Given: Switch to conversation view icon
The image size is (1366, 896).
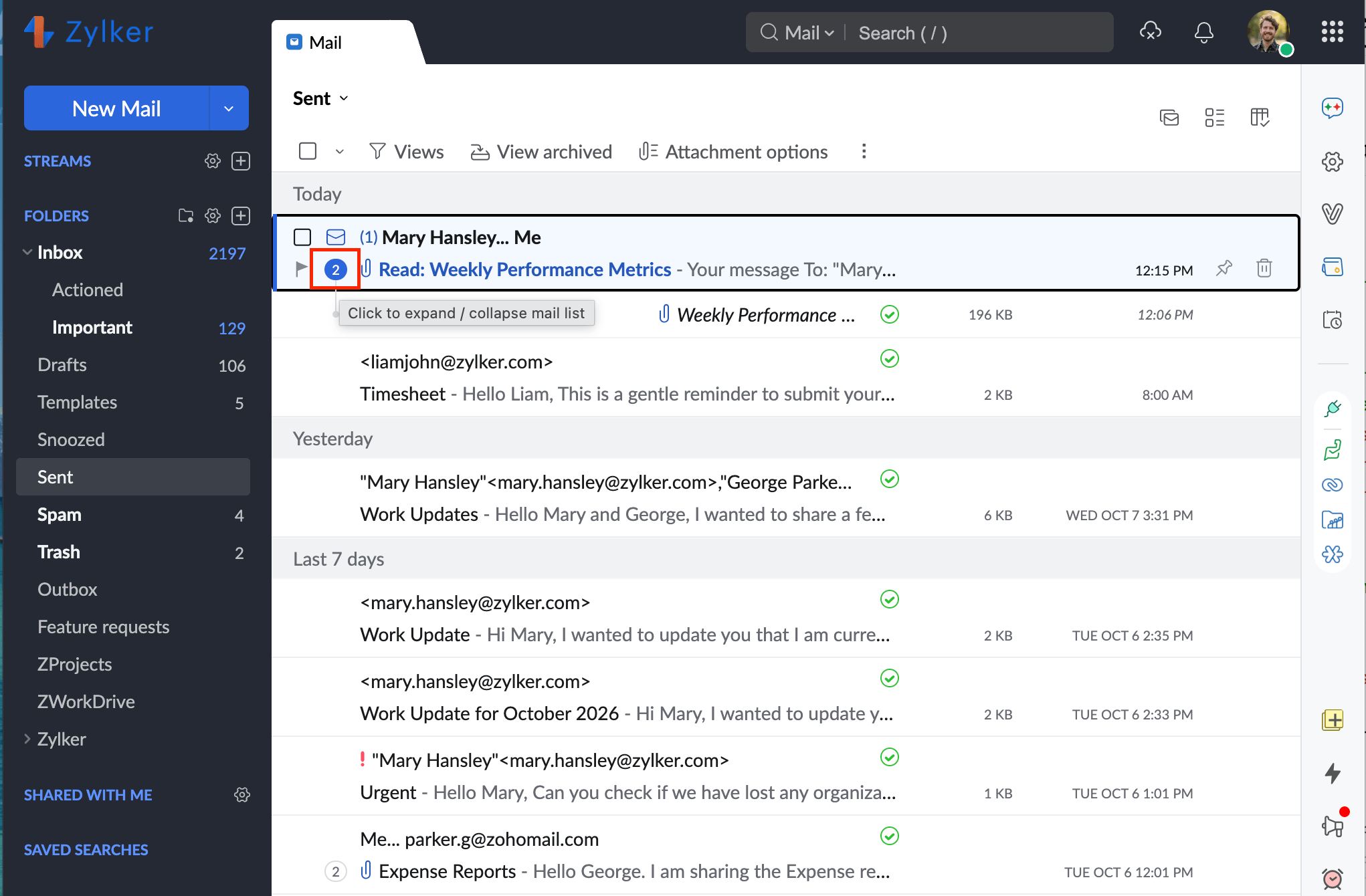Looking at the screenshot, I should (1169, 118).
